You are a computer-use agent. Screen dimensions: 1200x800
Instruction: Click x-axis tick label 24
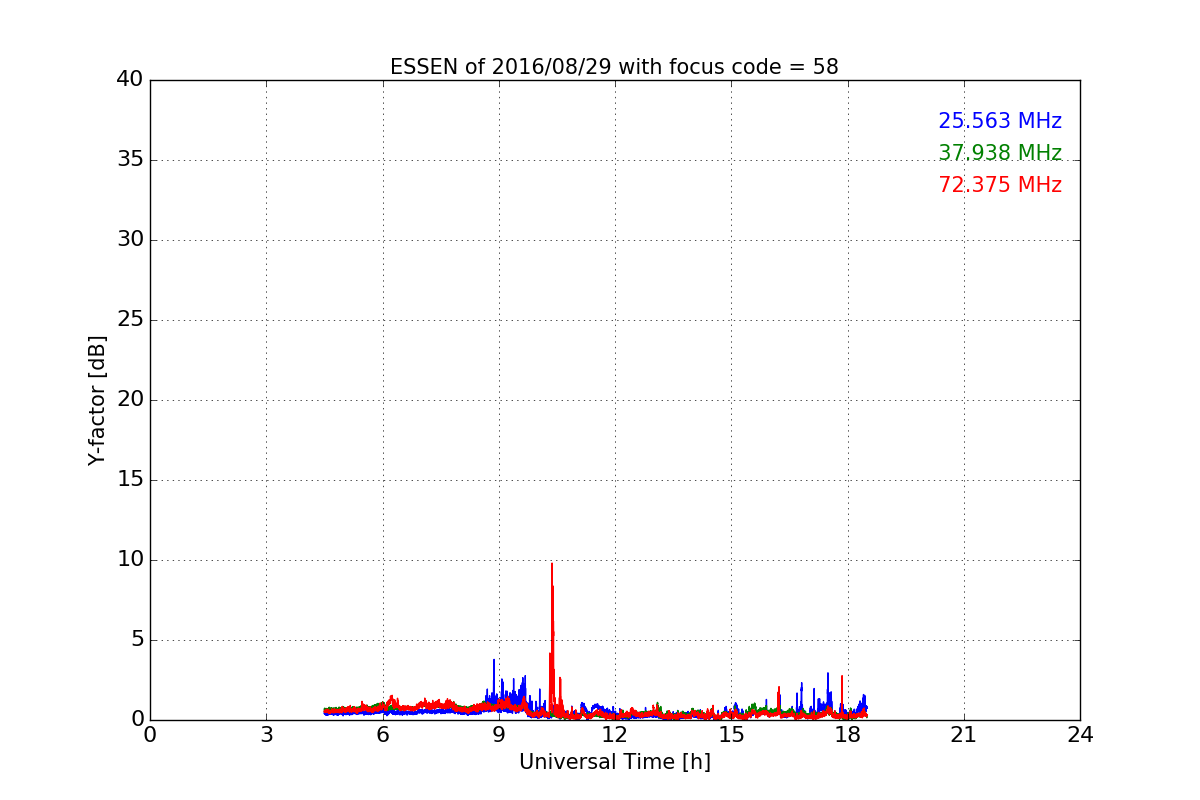(1080, 735)
